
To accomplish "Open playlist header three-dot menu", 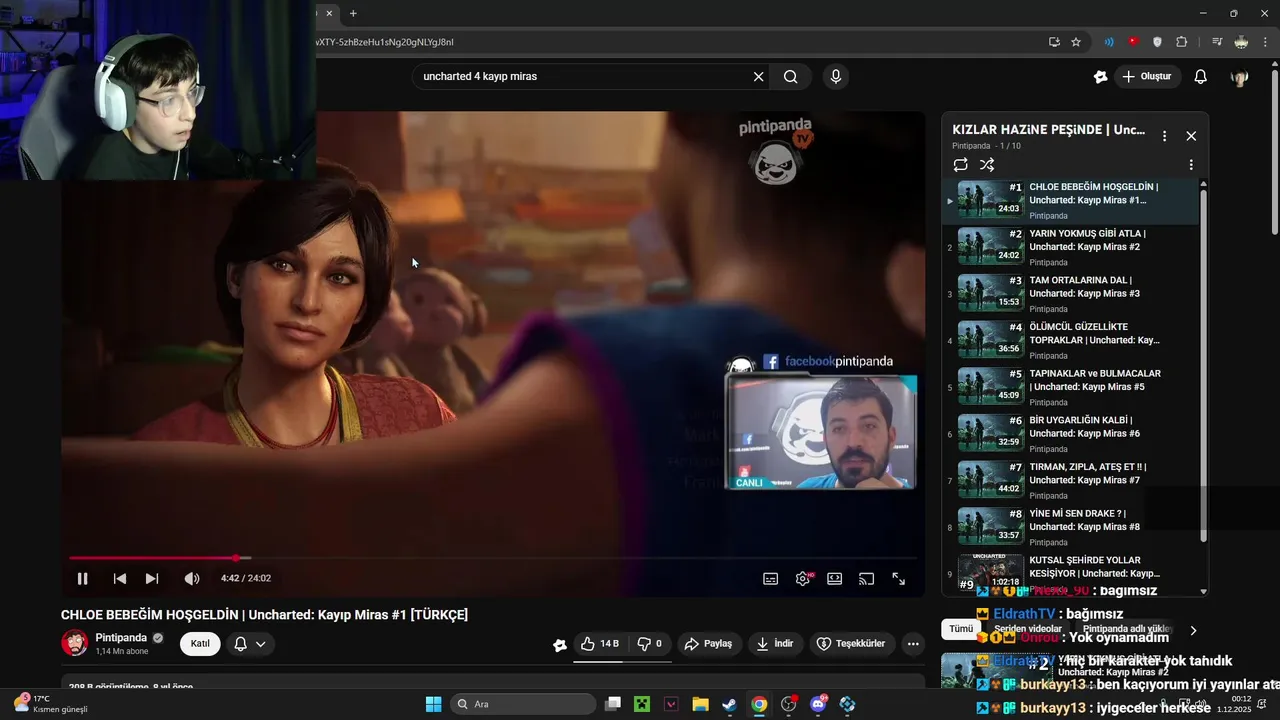I will click(x=1164, y=136).
